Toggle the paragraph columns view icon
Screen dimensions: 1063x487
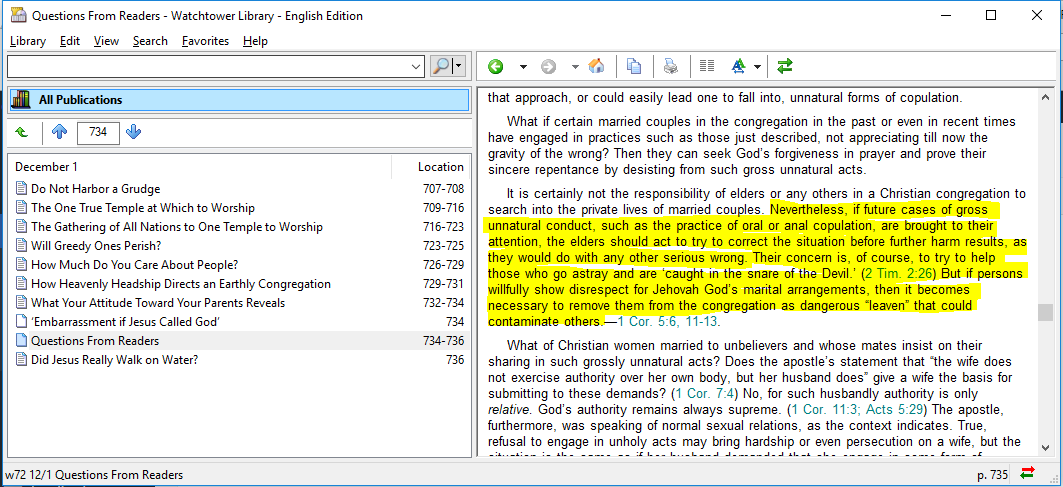[x=707, y=67]
